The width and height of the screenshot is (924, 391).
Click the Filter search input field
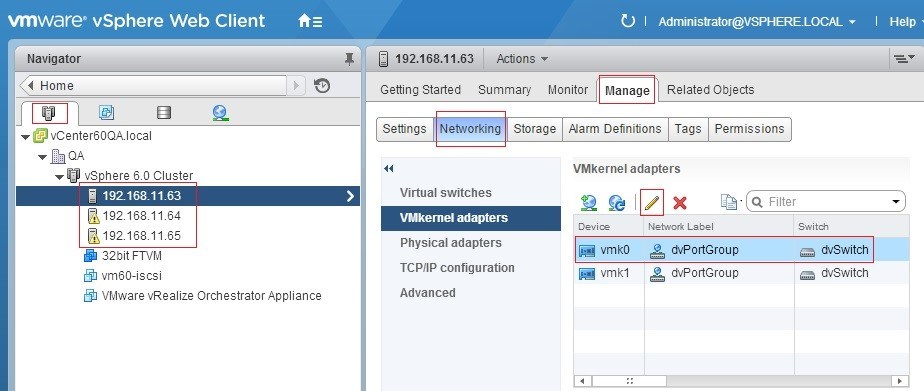coord(825,202)
